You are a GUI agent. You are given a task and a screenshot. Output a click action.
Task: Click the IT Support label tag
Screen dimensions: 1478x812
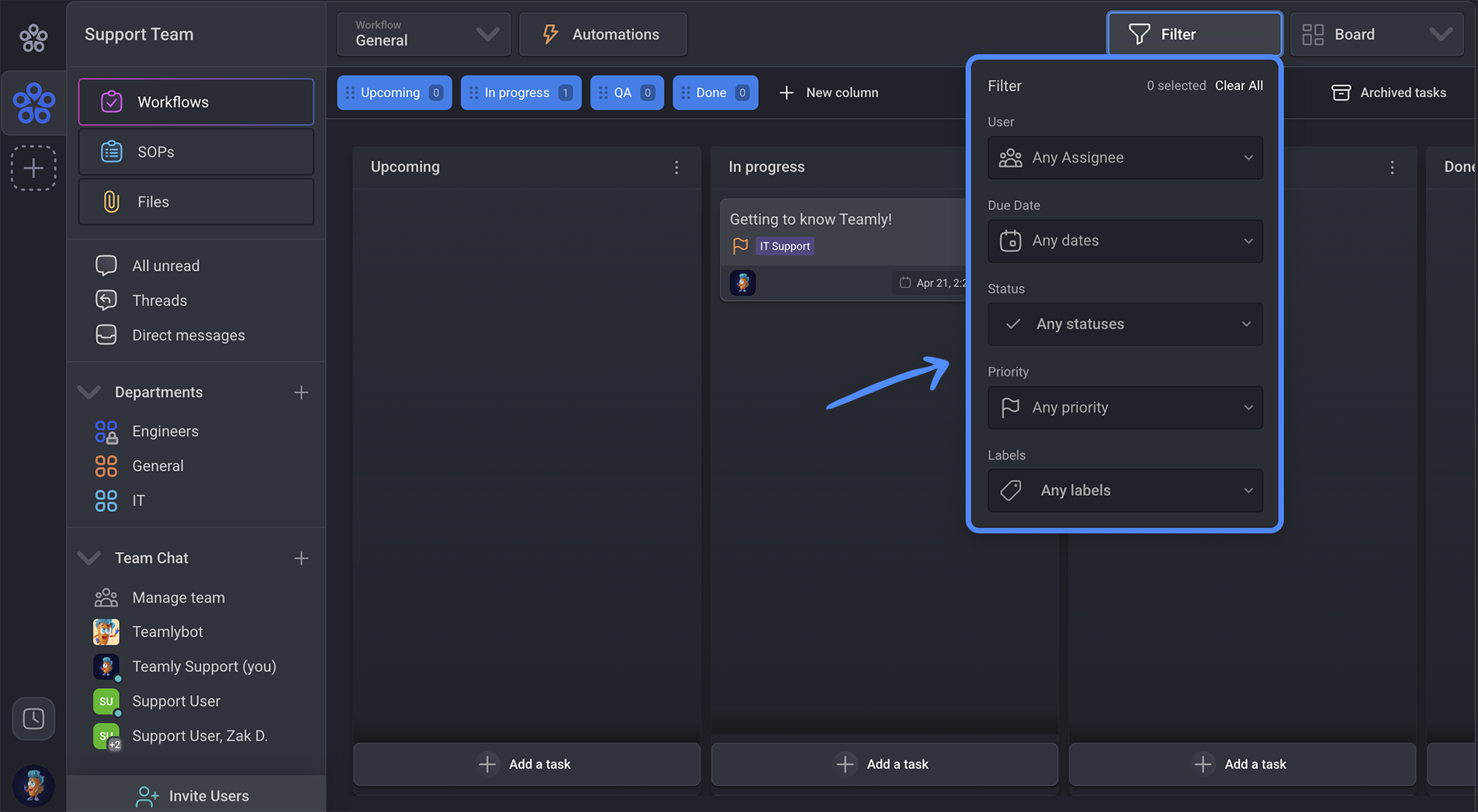tap(784, 246)
